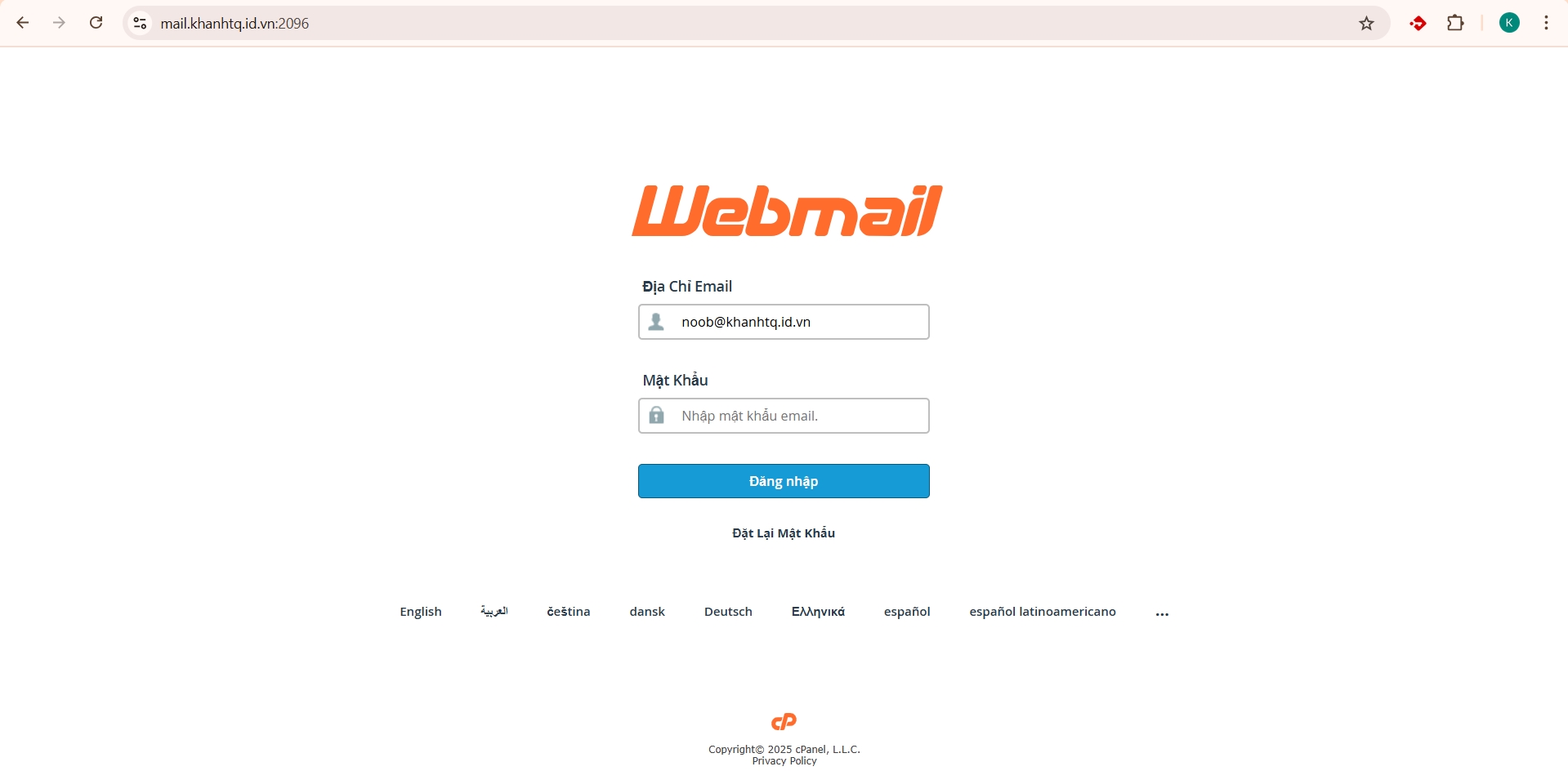Switch language to English
The width and height of the screenshot is (1568, 771).
(x=421, y=612)
